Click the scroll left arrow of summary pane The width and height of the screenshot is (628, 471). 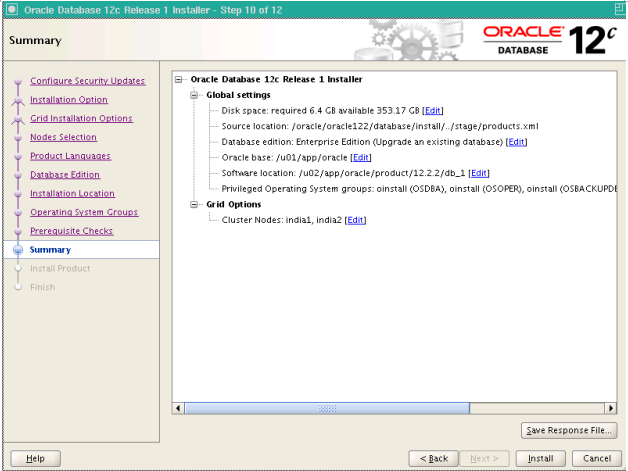[178, 409]
